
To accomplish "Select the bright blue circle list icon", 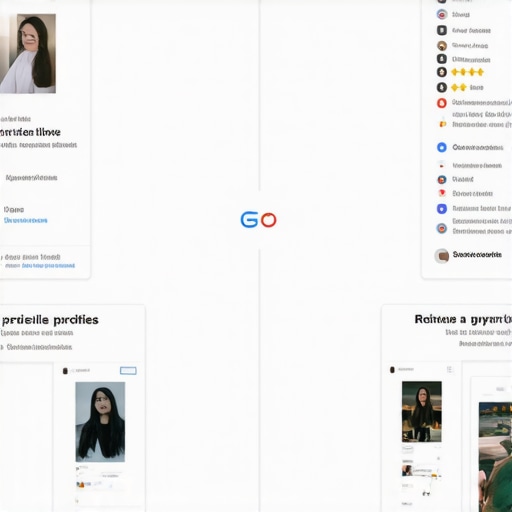I will (x=442, y=147).
